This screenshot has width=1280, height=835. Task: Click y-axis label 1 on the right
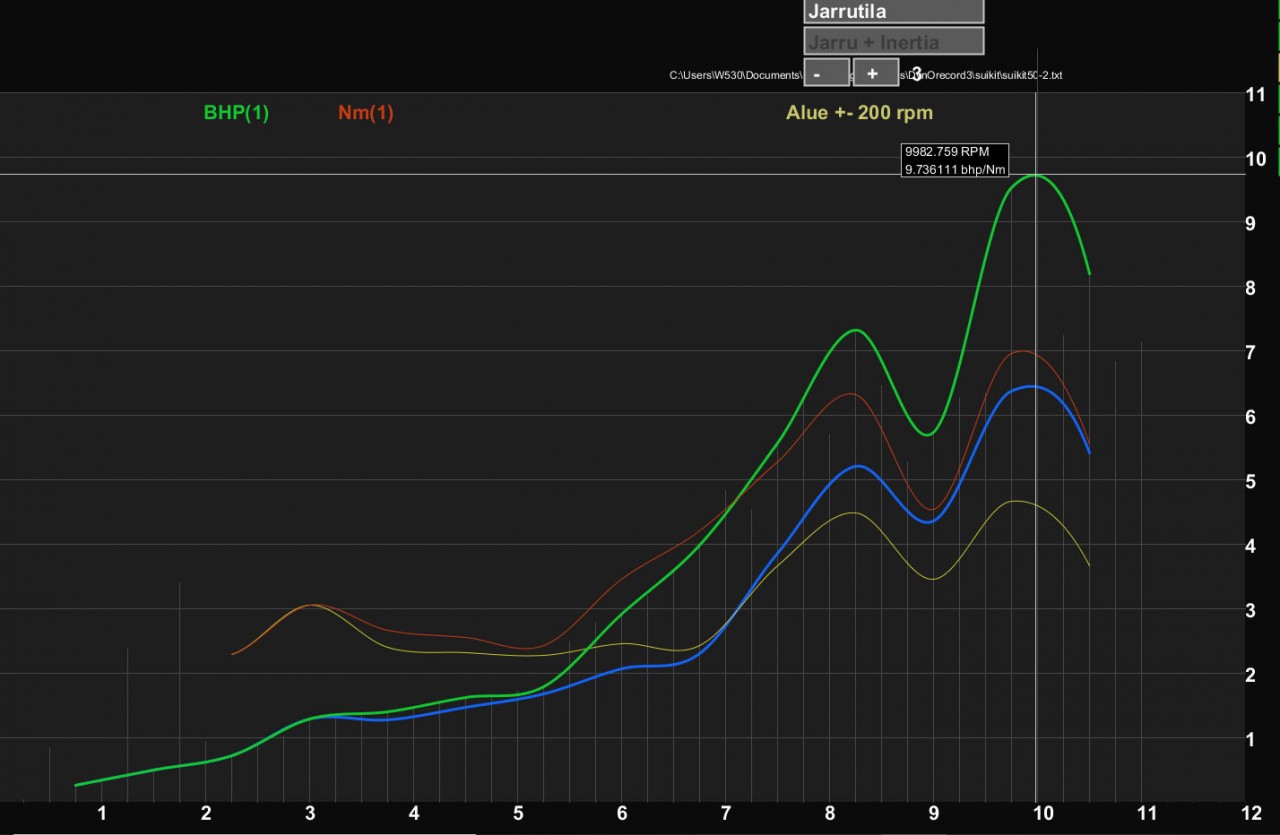point(1249,739)
